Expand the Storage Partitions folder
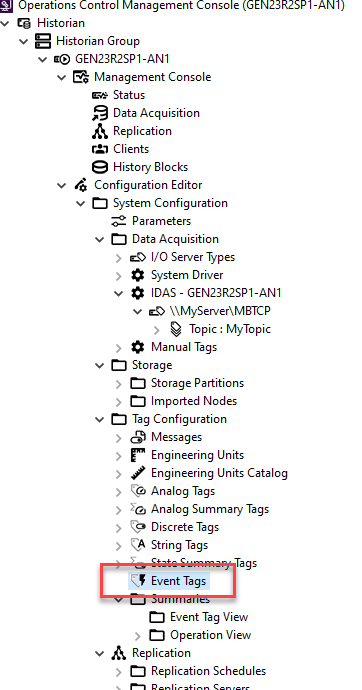This screenshot has width=362, height=690. coord(118,384)
